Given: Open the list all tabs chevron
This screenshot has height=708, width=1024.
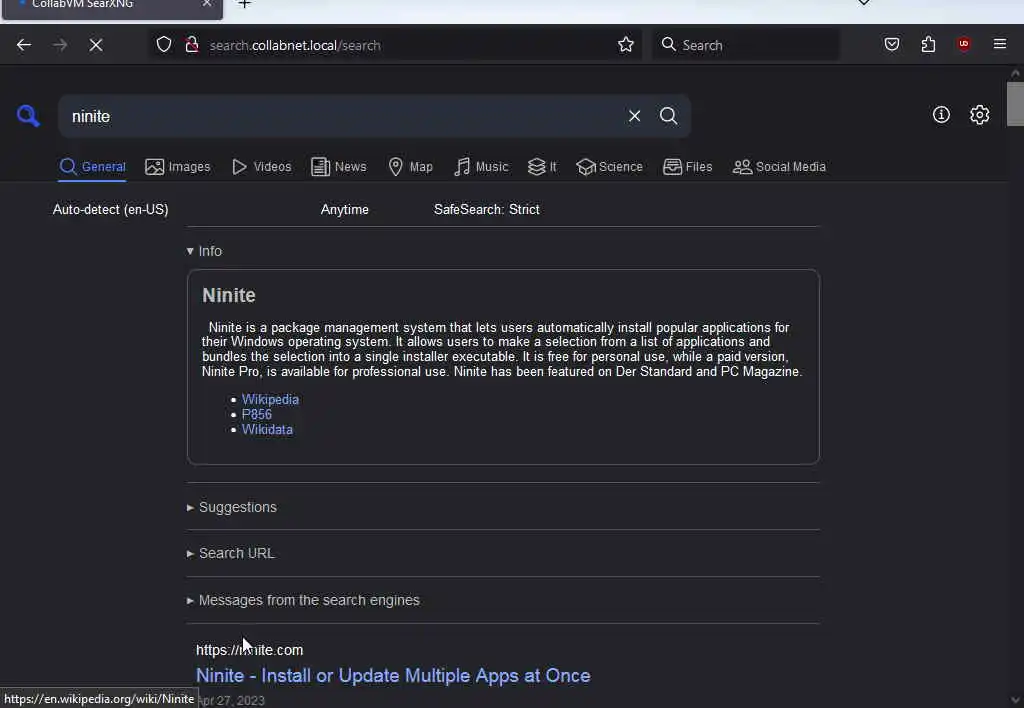Looking at the screenshot, I should click(863, 3).
